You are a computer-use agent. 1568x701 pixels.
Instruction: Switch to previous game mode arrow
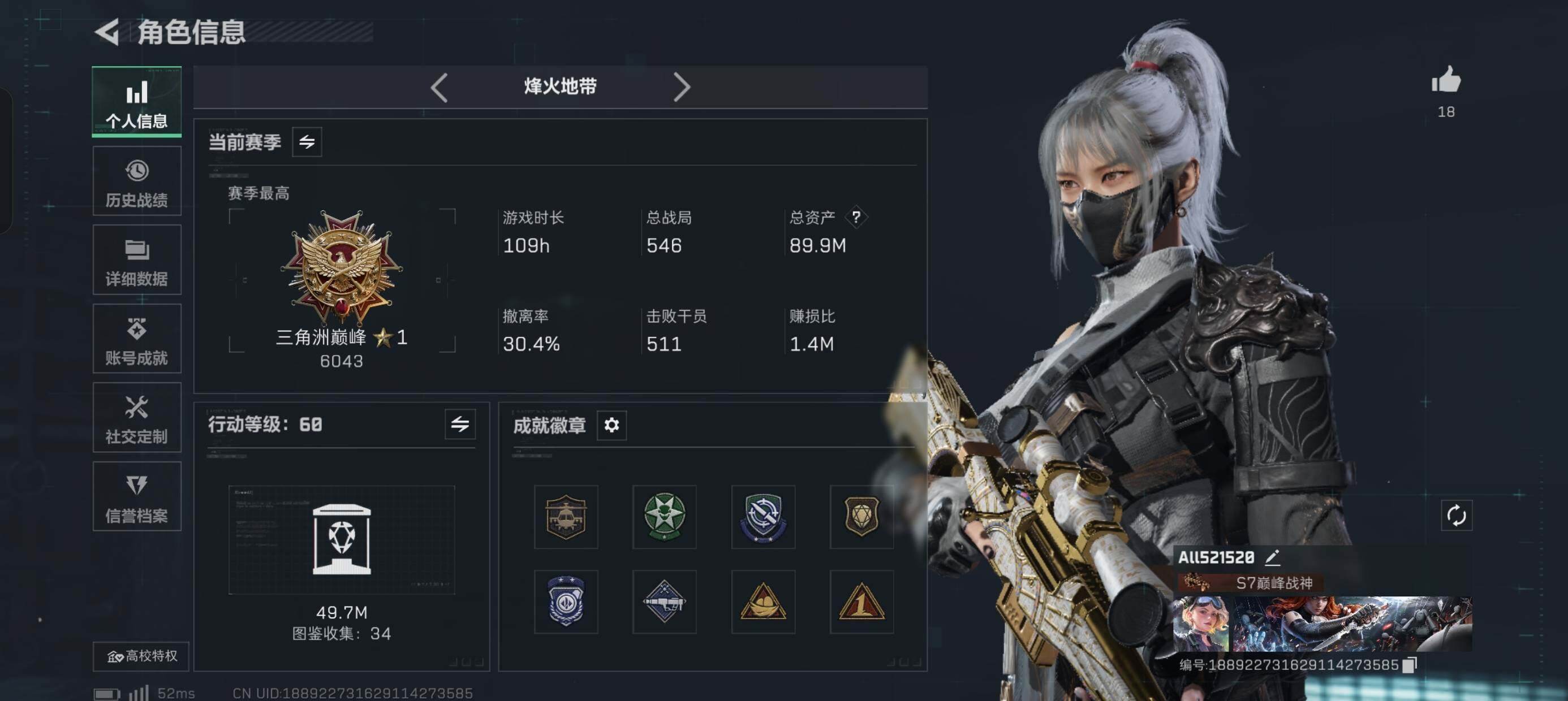[439, 88]
